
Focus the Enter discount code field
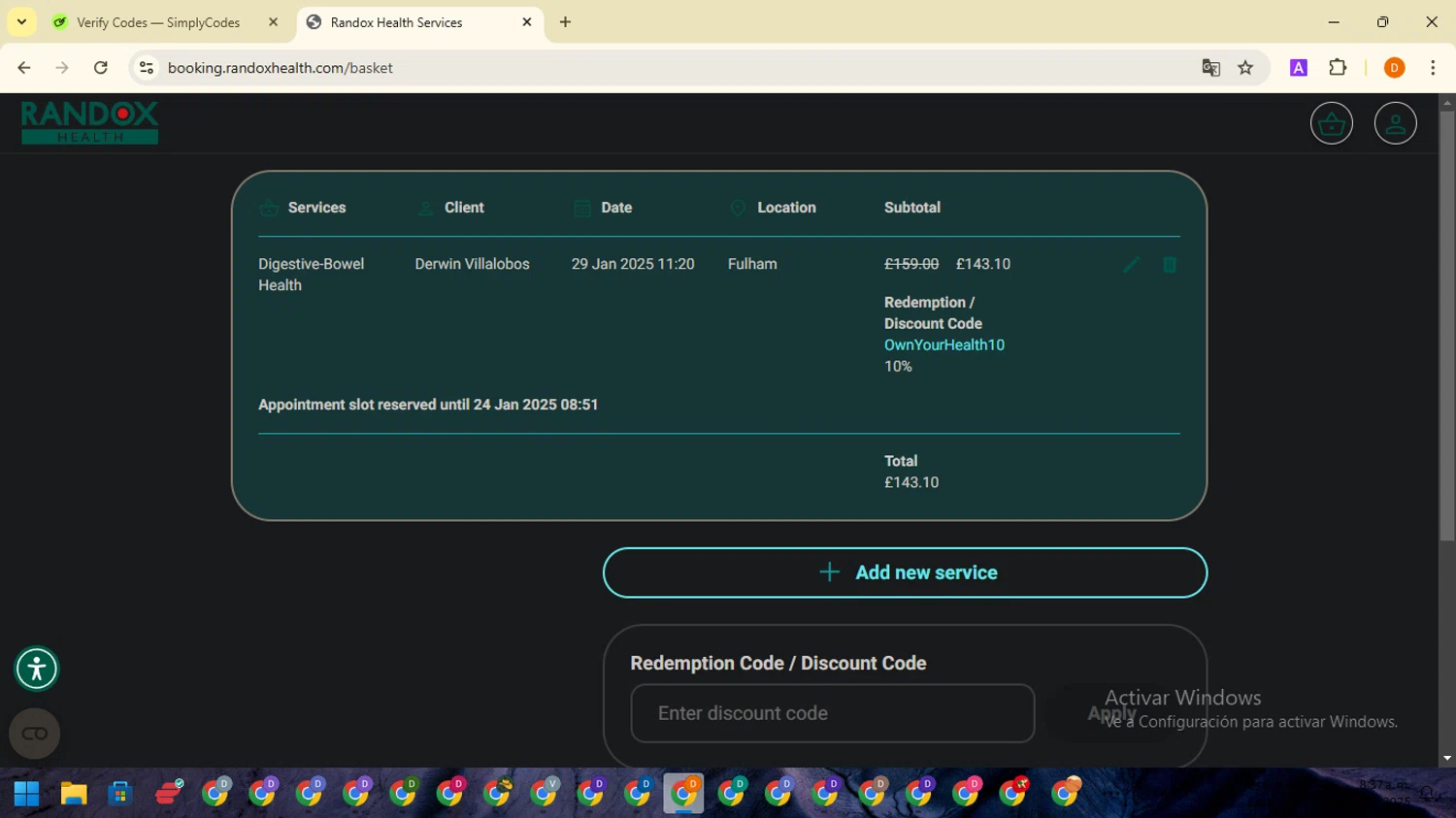click(x=832, y=713)
